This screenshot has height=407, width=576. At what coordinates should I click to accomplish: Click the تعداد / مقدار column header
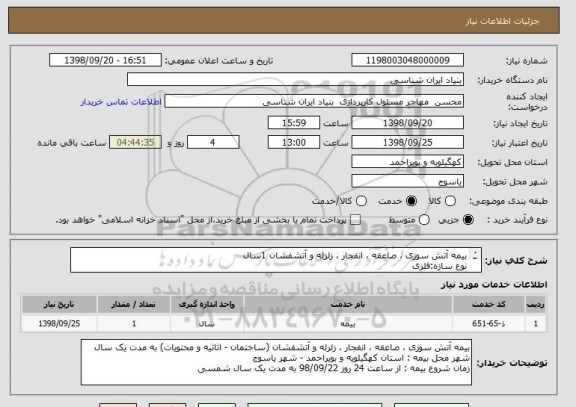click(x=134, y=305)
